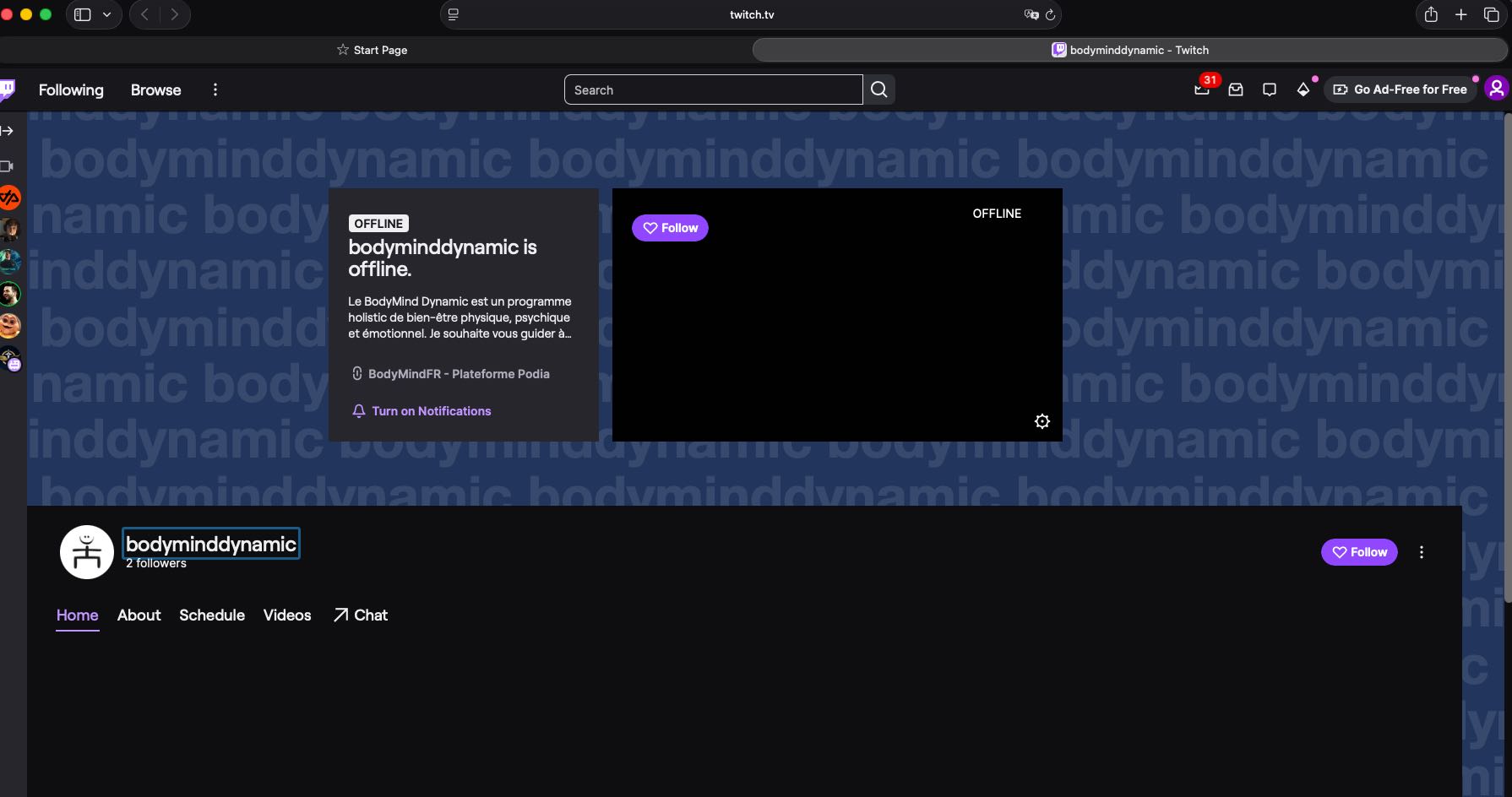The height and width of the screenshot is (797, 1512).
Task: Click into the Search input field
Action: pos(713,89)
